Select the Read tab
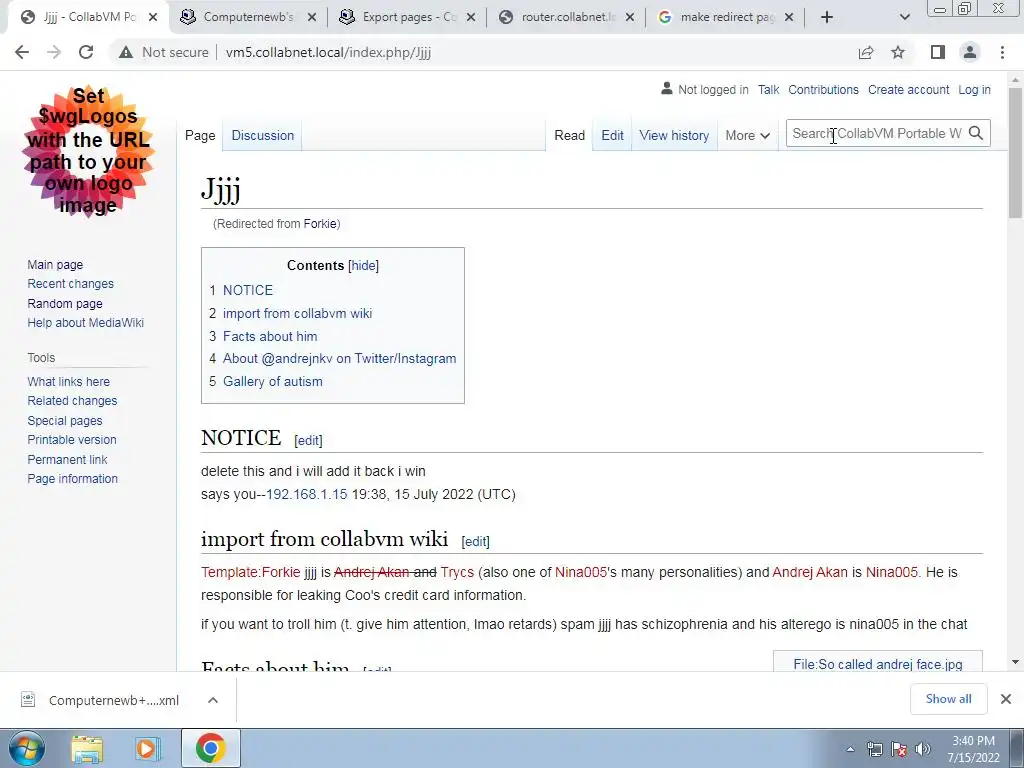 click(569, 135)
